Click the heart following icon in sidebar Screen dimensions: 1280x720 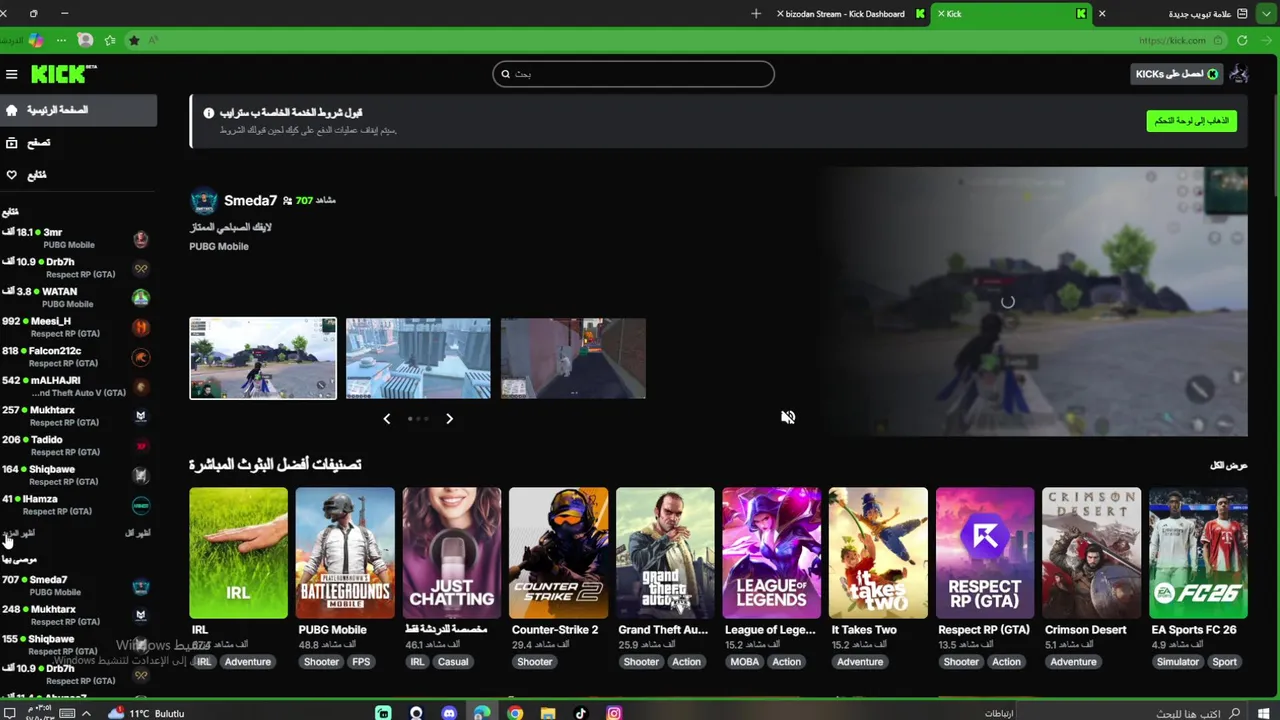click(x=12, y=175)
